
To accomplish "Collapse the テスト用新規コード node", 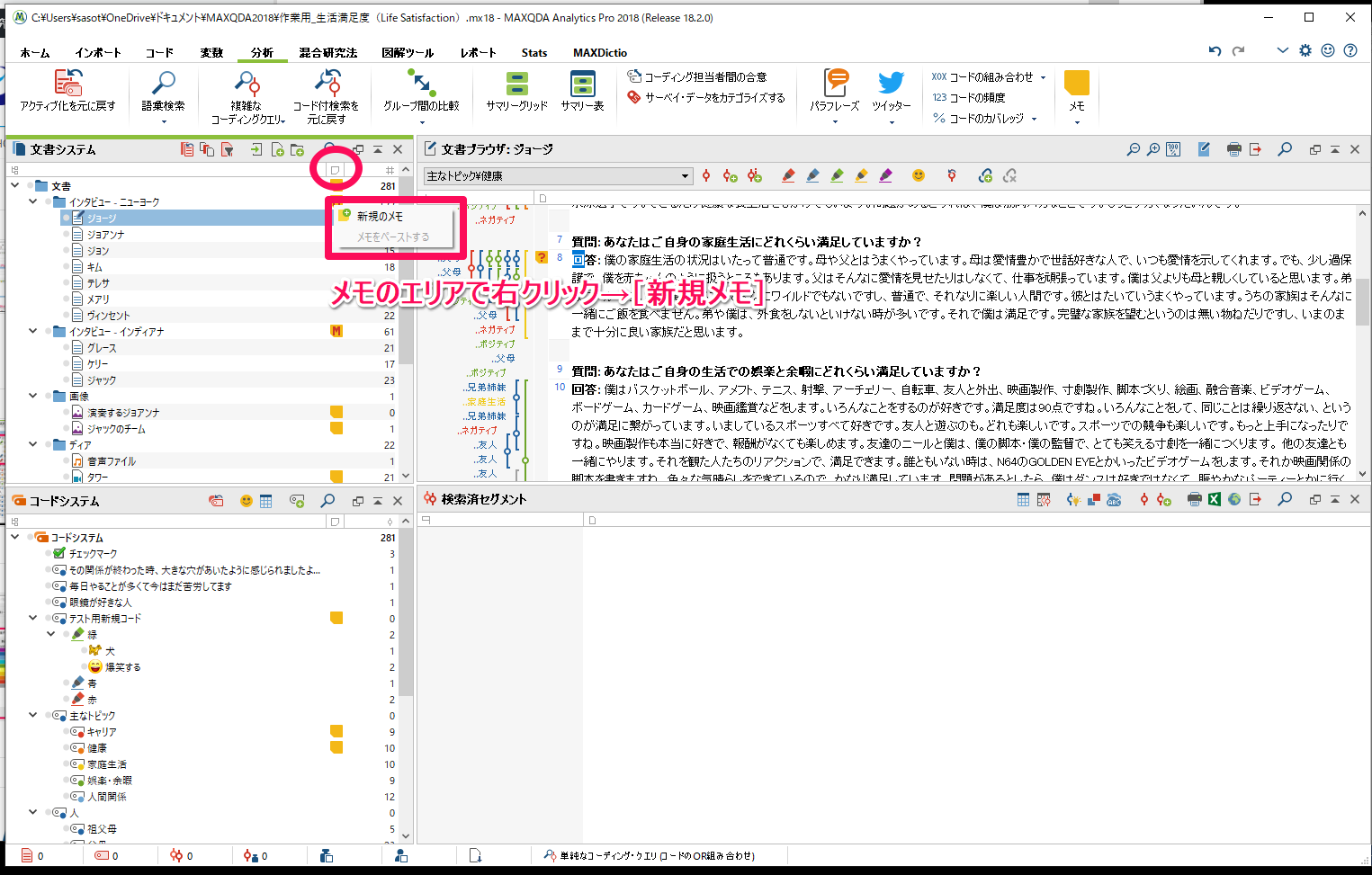I will tap(32, 618).
